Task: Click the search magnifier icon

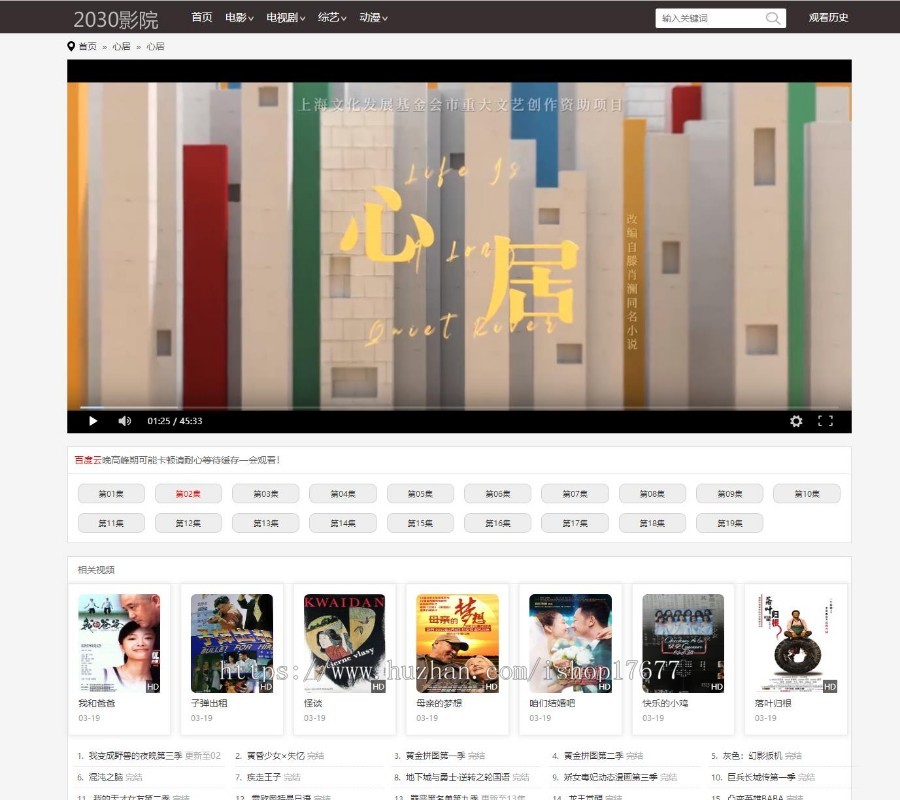Action: tap(773, 18)
